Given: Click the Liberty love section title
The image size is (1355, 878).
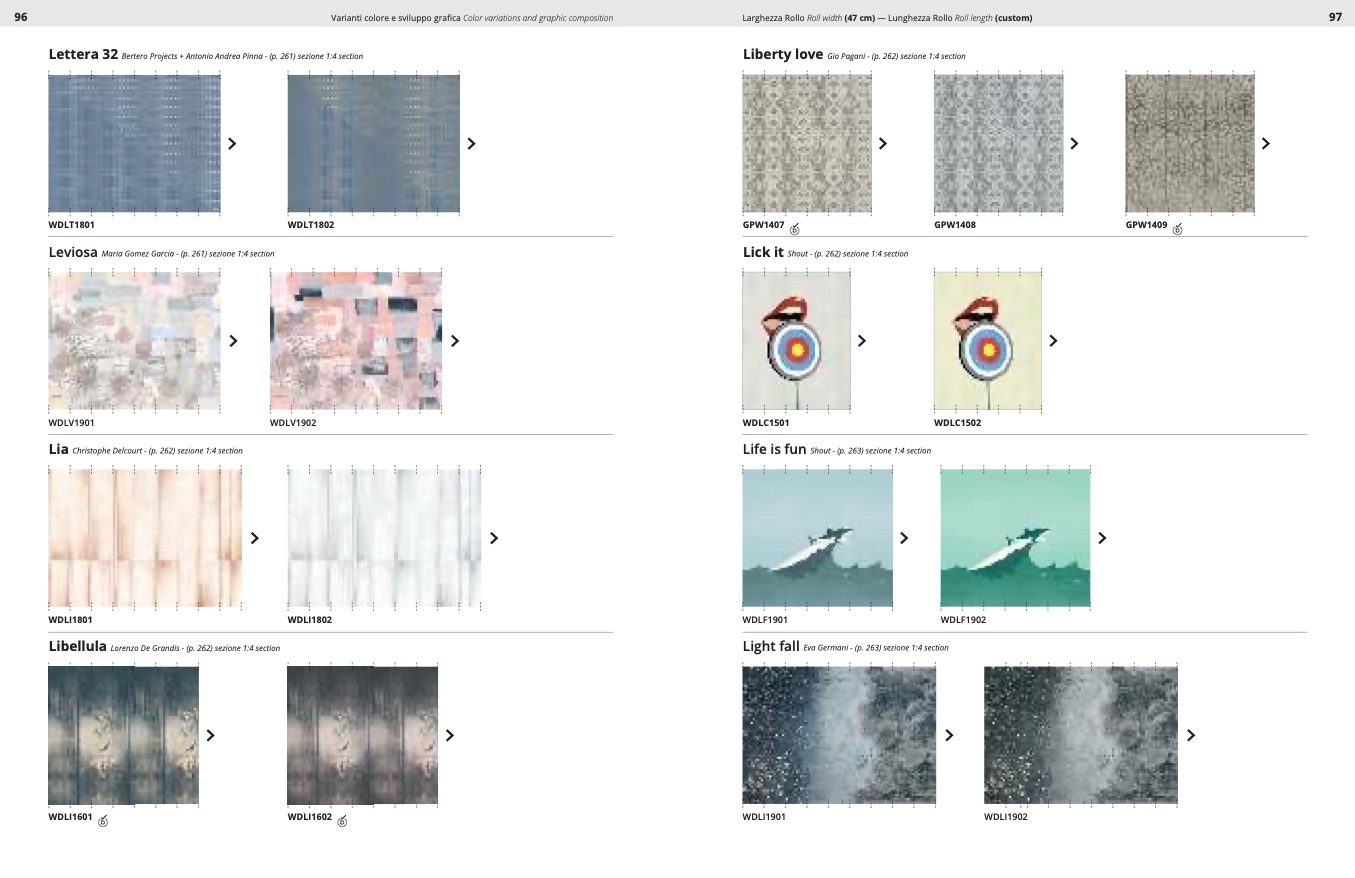Looking at the screenshot, I should [x=783, y=54].
